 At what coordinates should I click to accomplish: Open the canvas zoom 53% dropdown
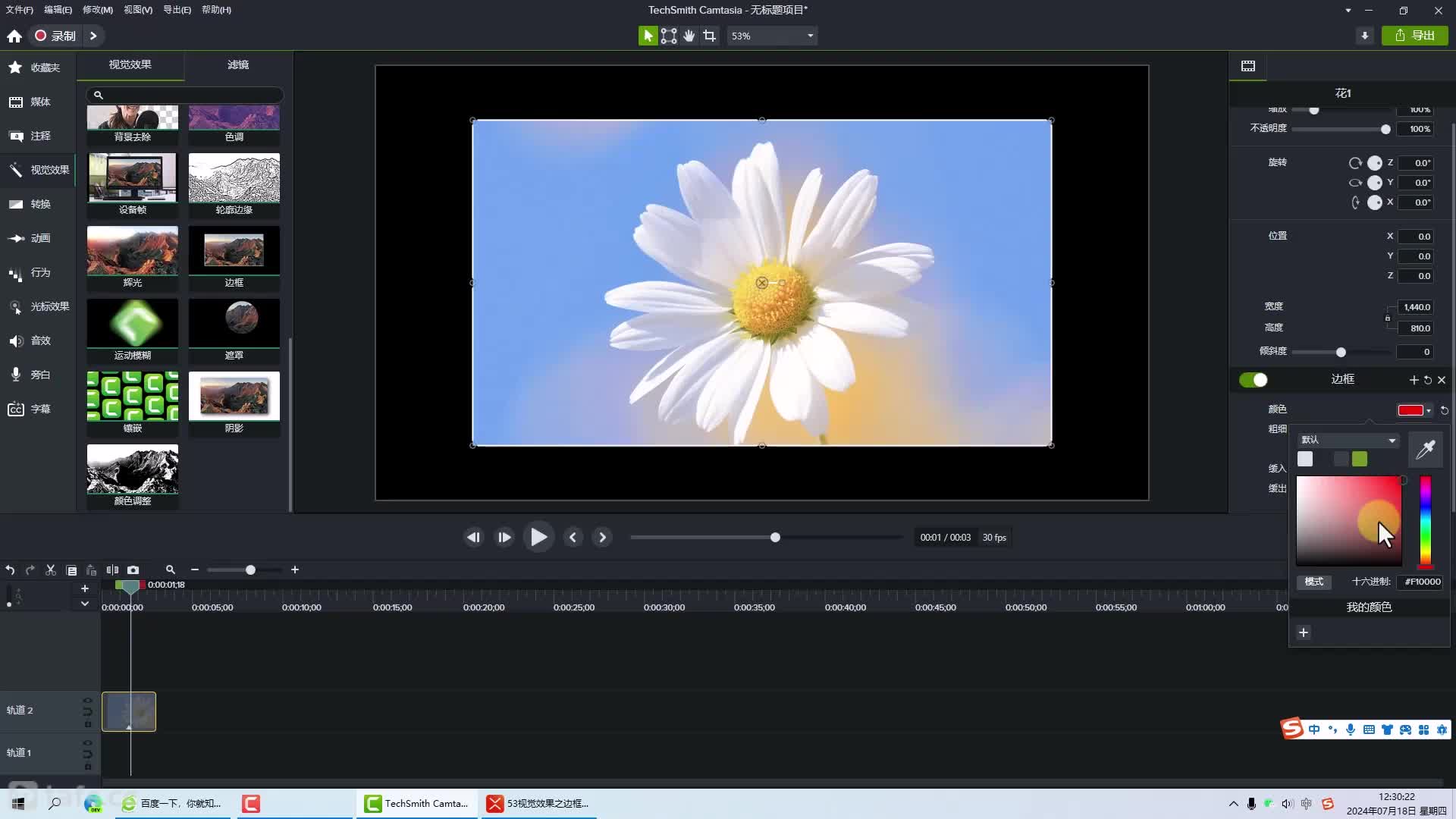[772, 36]
